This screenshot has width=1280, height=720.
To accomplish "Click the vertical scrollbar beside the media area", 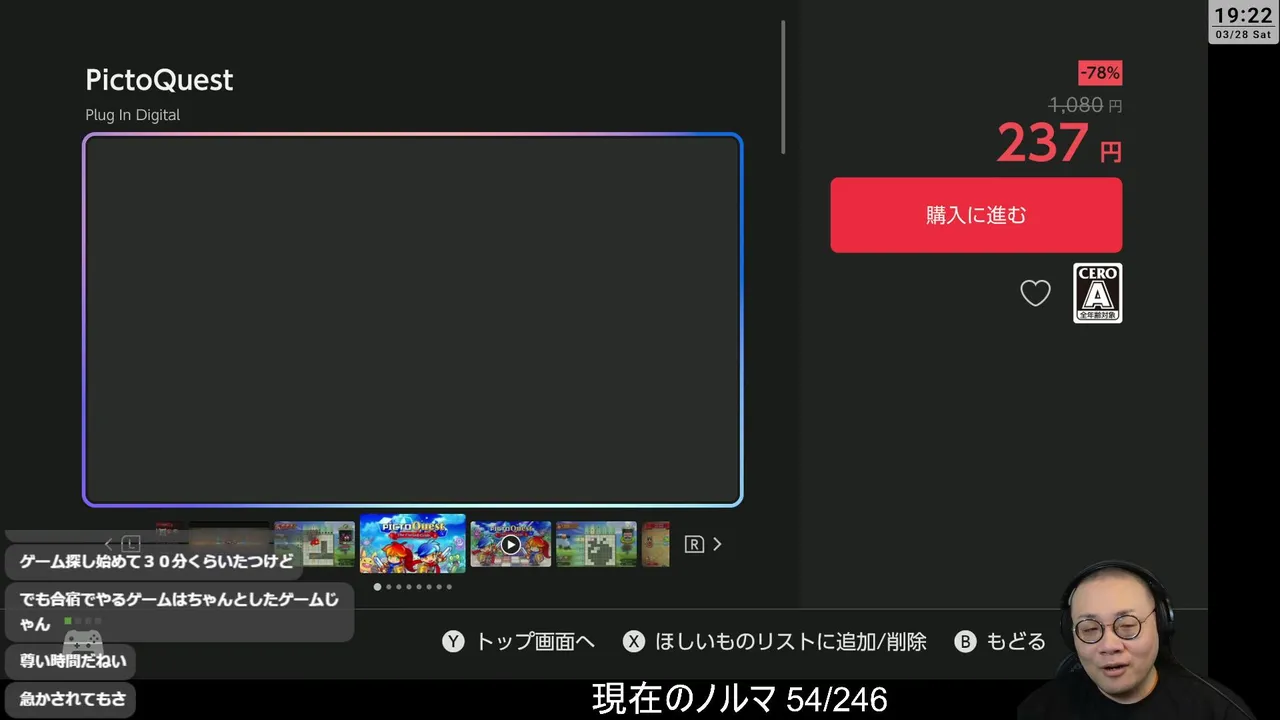I will coord(783,87).
